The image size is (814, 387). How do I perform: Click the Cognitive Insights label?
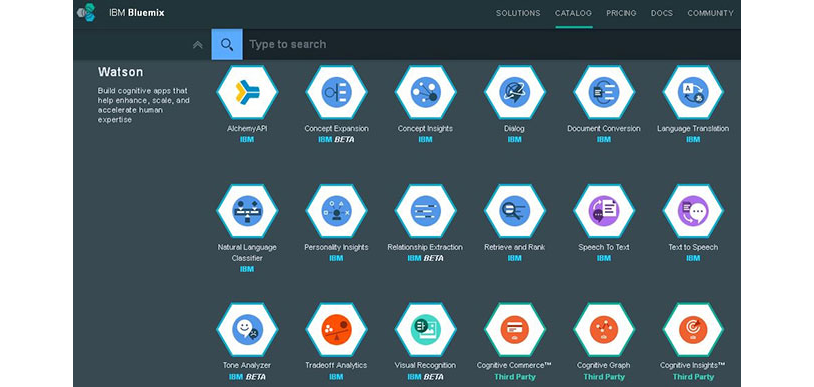[x=693, y=365]
